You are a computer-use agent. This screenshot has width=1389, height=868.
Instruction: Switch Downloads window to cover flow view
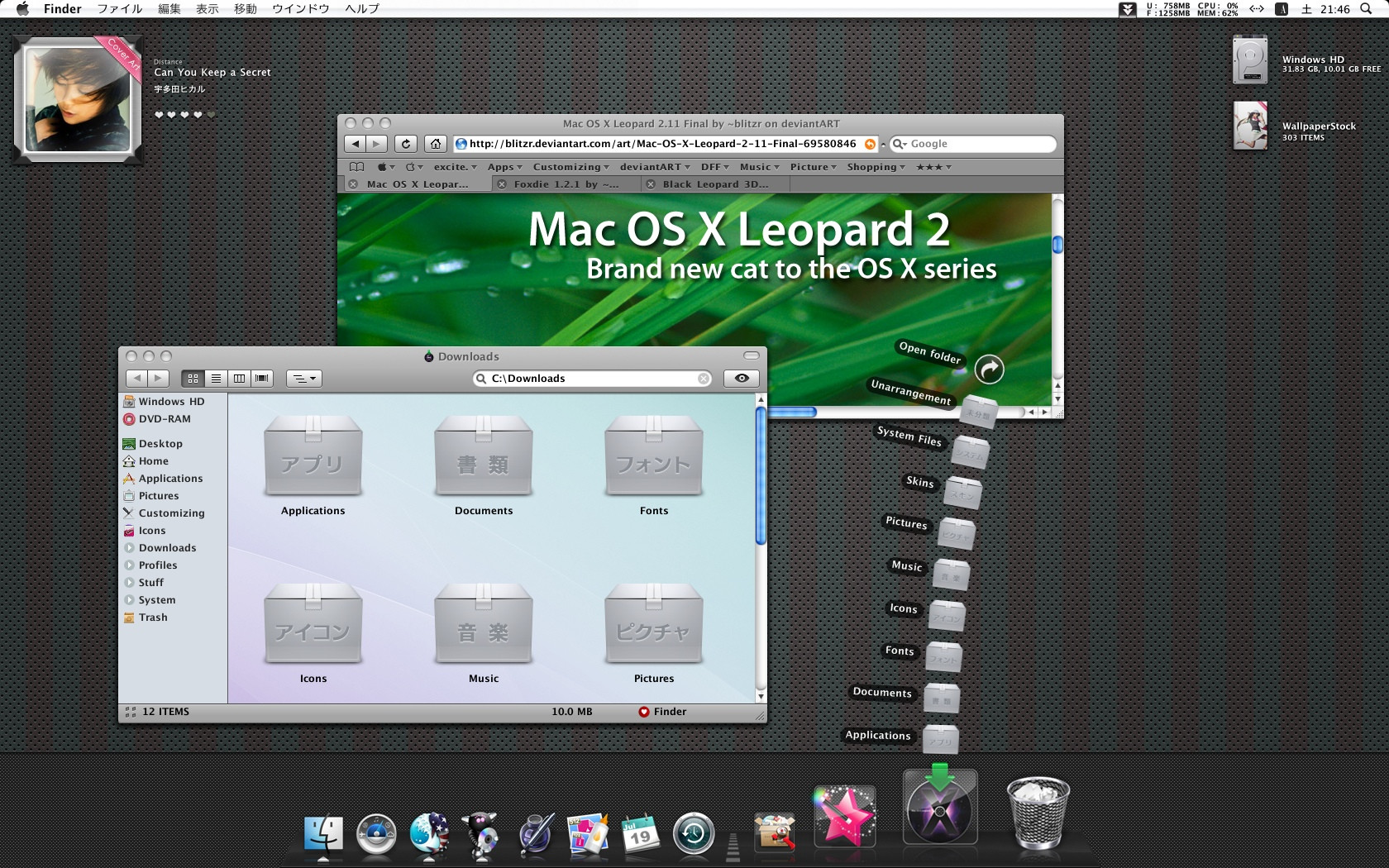coord(262,379)
